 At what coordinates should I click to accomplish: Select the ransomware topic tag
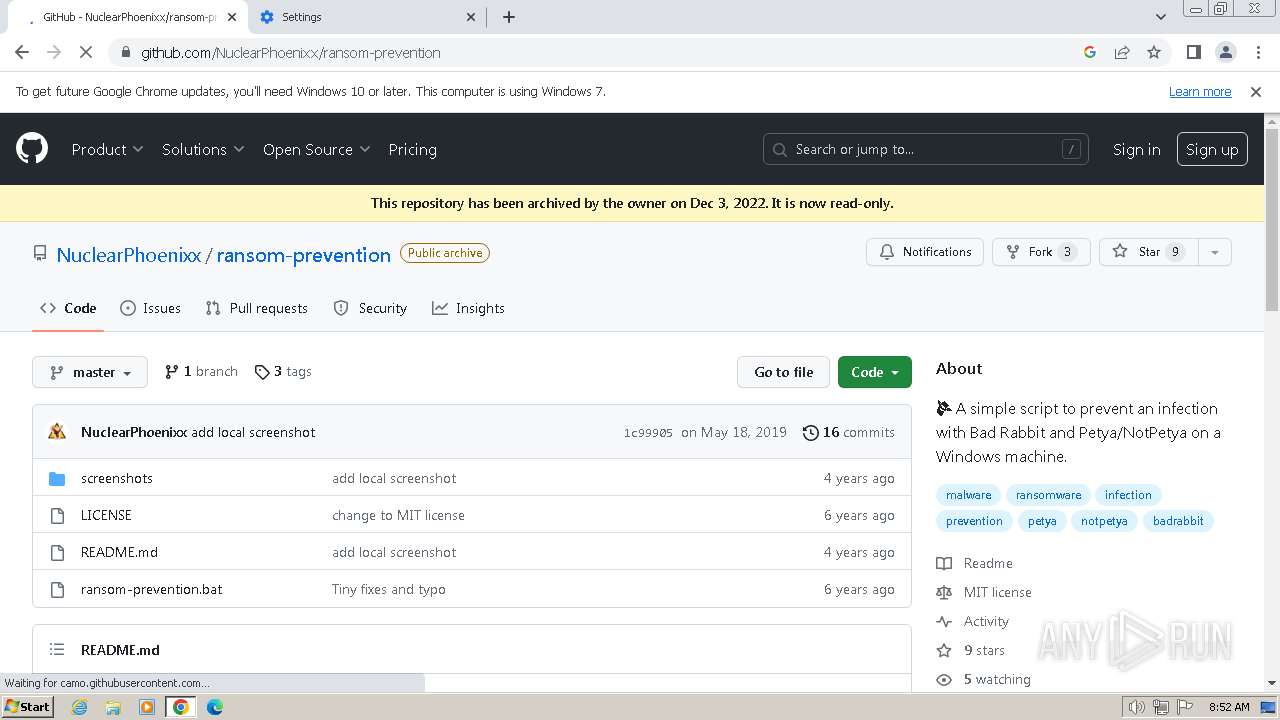[x=1048, y=495]
